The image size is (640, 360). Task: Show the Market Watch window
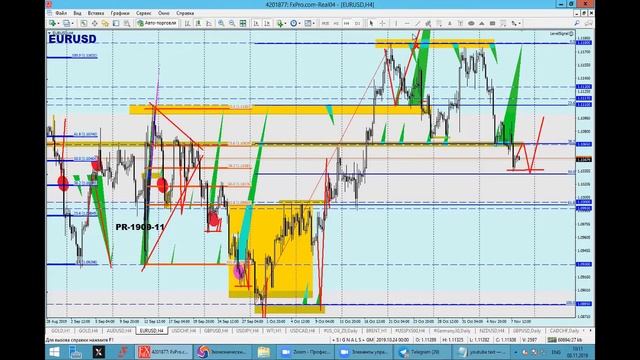(x=83, y=23)
